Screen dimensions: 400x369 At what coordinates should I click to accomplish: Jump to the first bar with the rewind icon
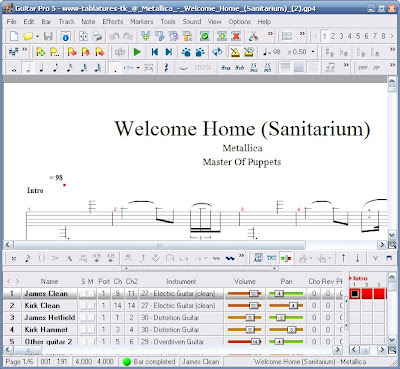(x=155, y=52)
